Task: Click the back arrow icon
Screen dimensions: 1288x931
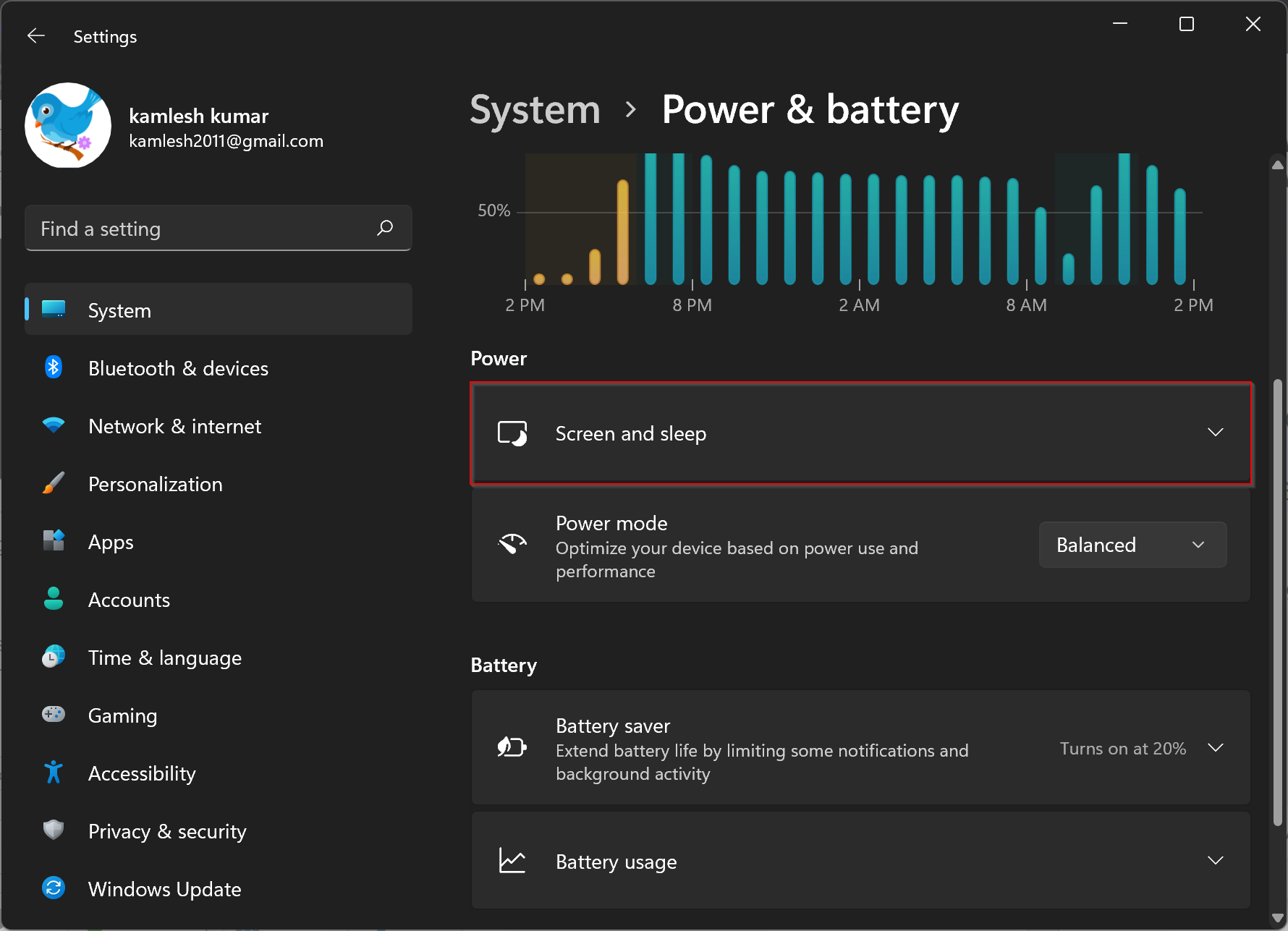Action: tap(36, 36)
